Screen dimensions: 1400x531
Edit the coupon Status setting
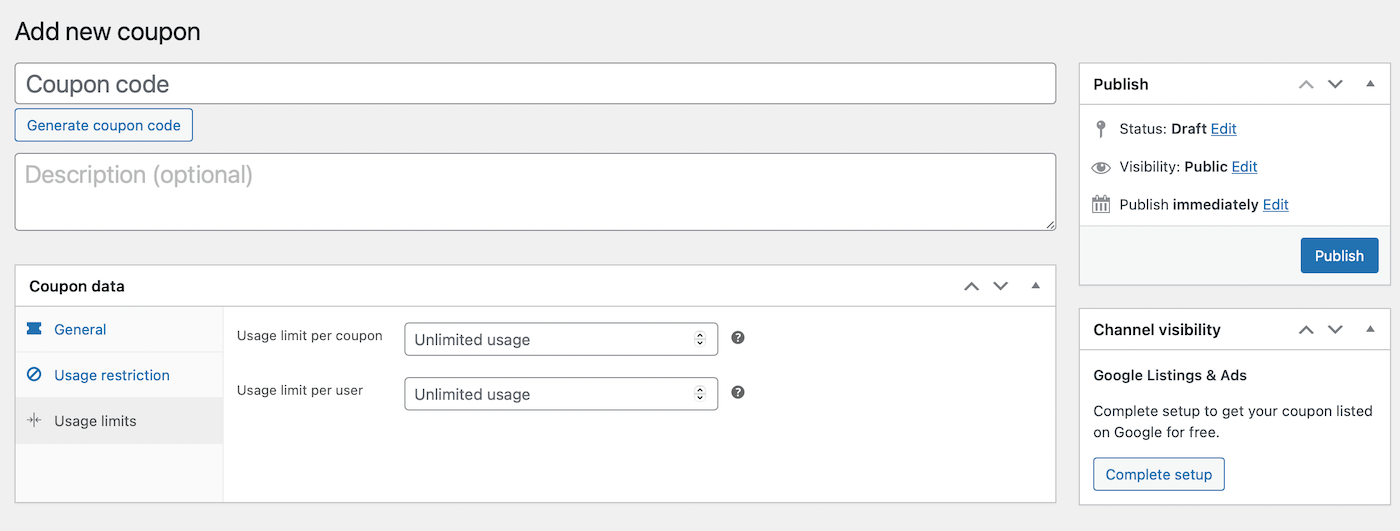(x=1223, y=129)
